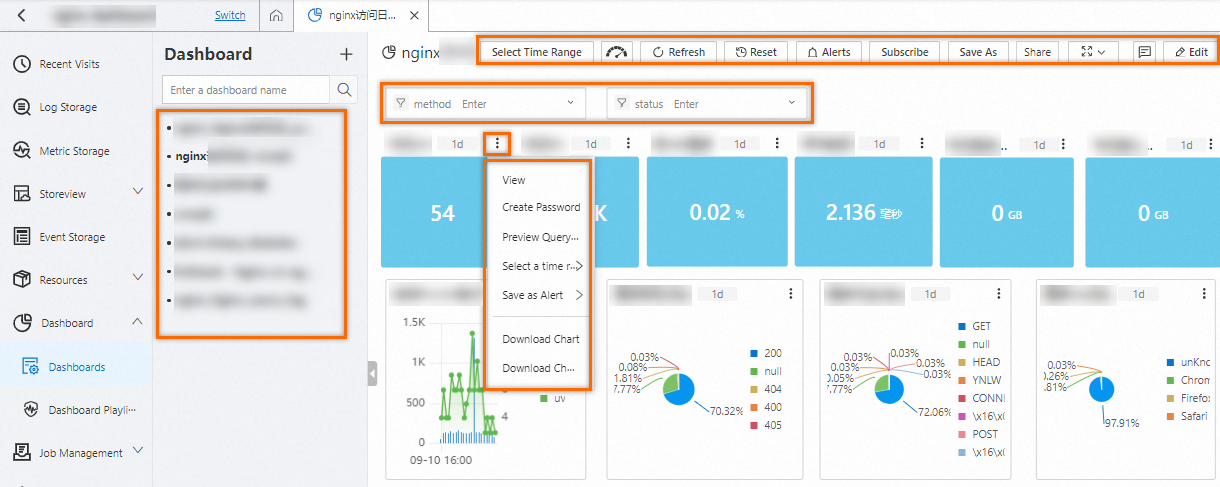This screenshot has width=1220, height=487.
Task: Close the nginx dashboard tab
Action: coord(415,15)
